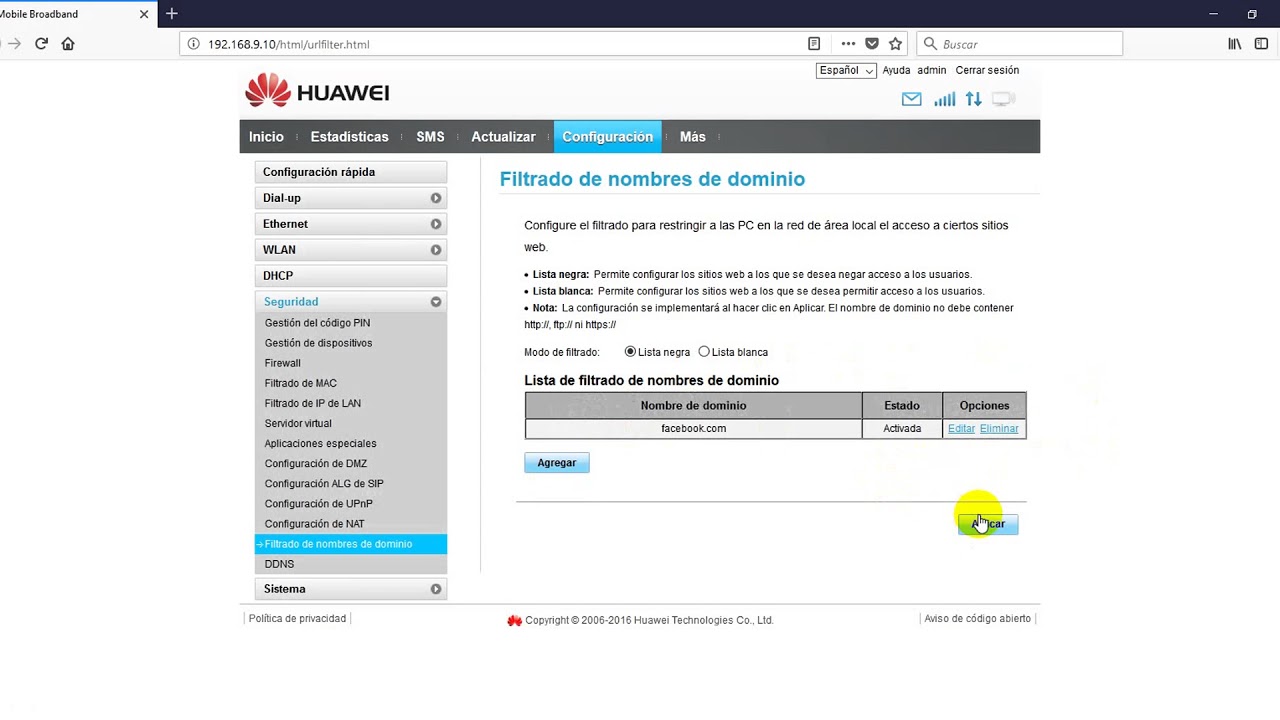Viewport: 1280px width, 720px height.
Task: Click the browser Buscar search field
Action: click(x=1020, y=44)
